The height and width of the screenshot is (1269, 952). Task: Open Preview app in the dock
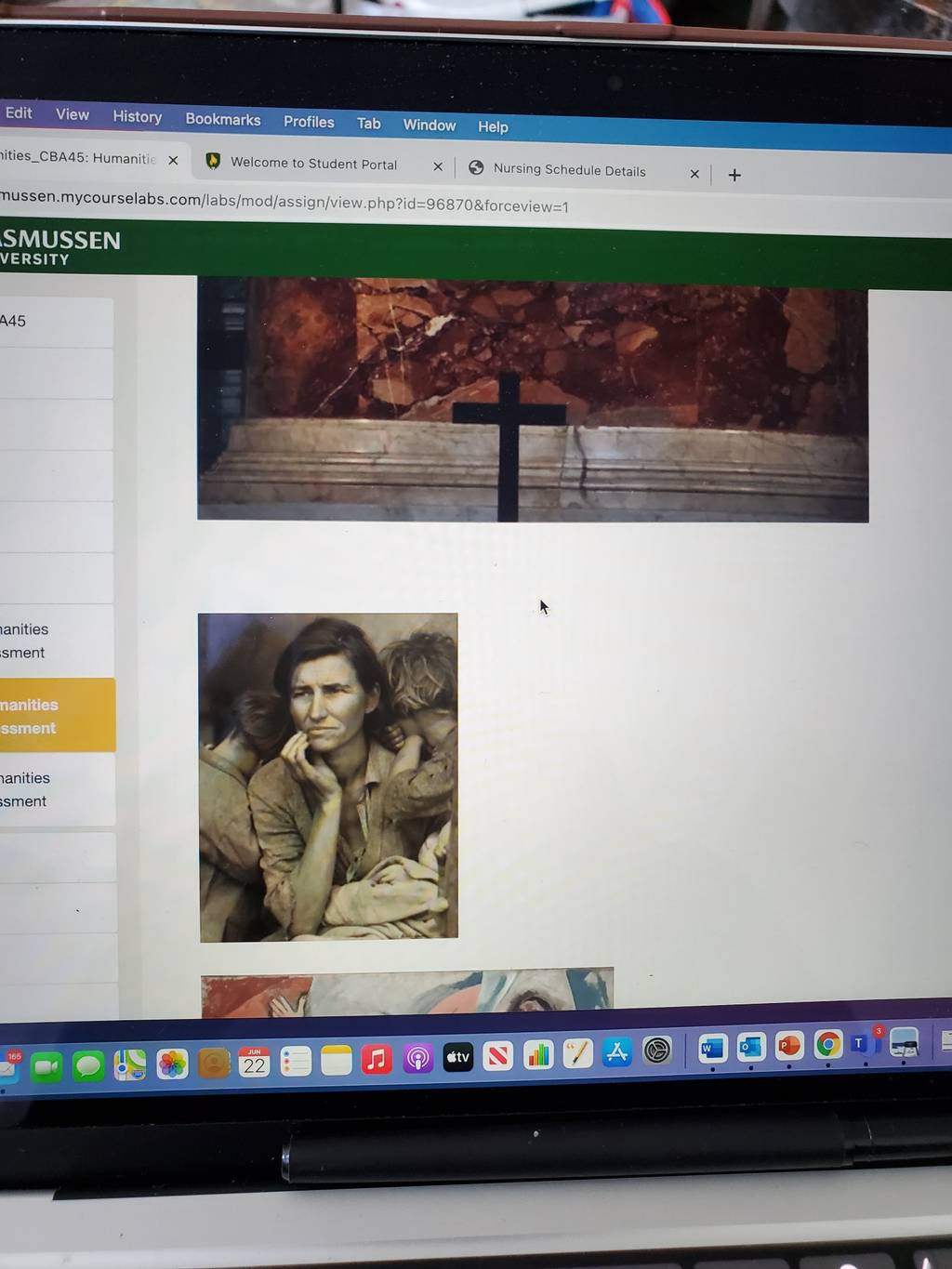(904, 1042)
